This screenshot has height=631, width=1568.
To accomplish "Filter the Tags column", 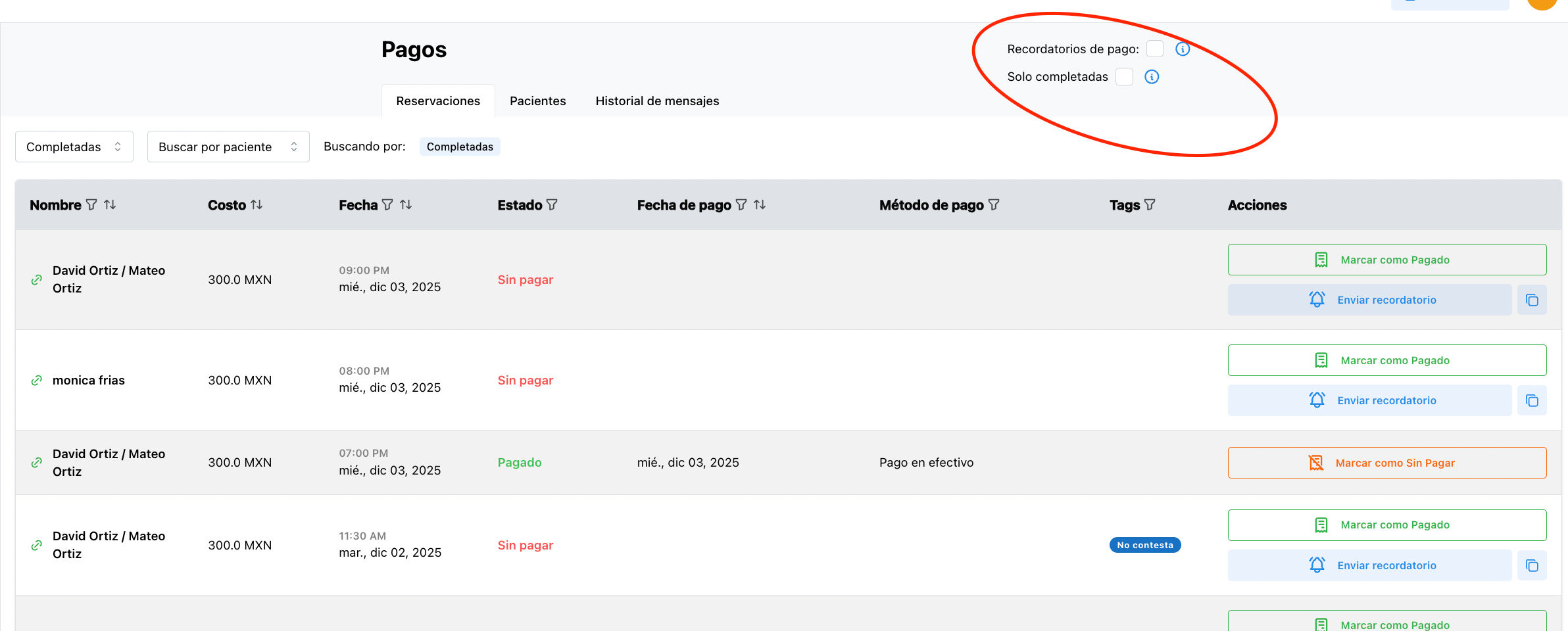I will click(x=1150, y=205).
